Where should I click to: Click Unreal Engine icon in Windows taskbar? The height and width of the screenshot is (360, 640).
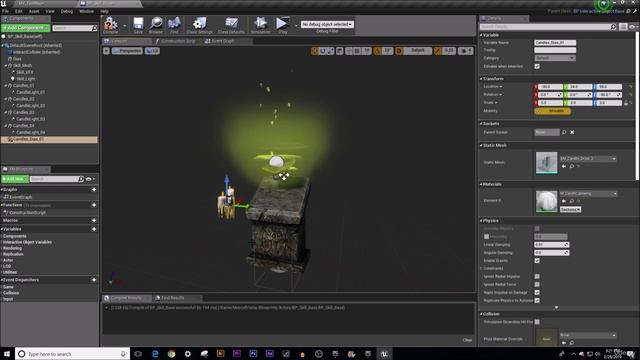tap(384, 354)
